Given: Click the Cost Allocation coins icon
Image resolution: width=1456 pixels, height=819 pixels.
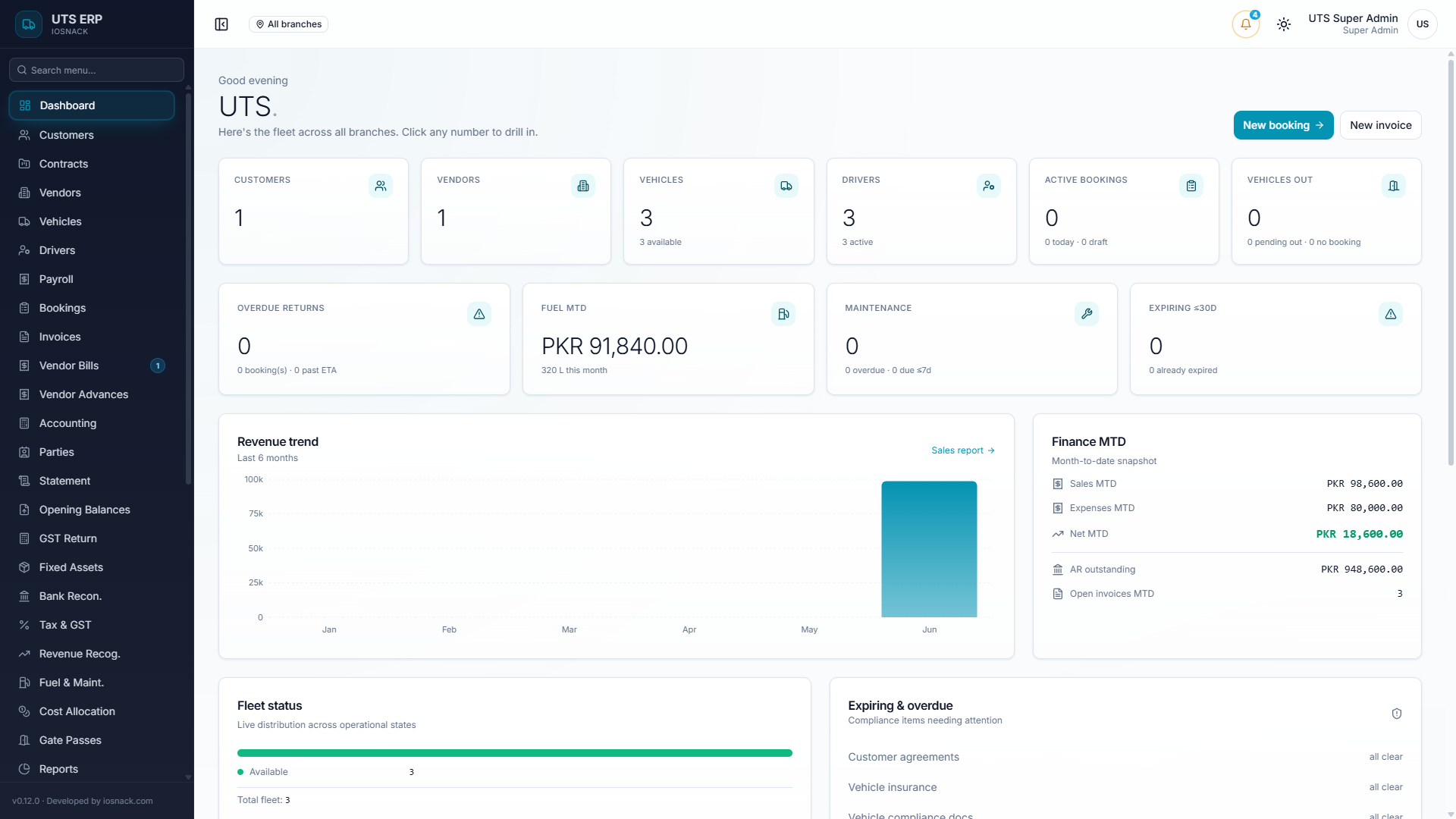Looking at the screenshot, I should pyautogui.click(x=24, y=711).
